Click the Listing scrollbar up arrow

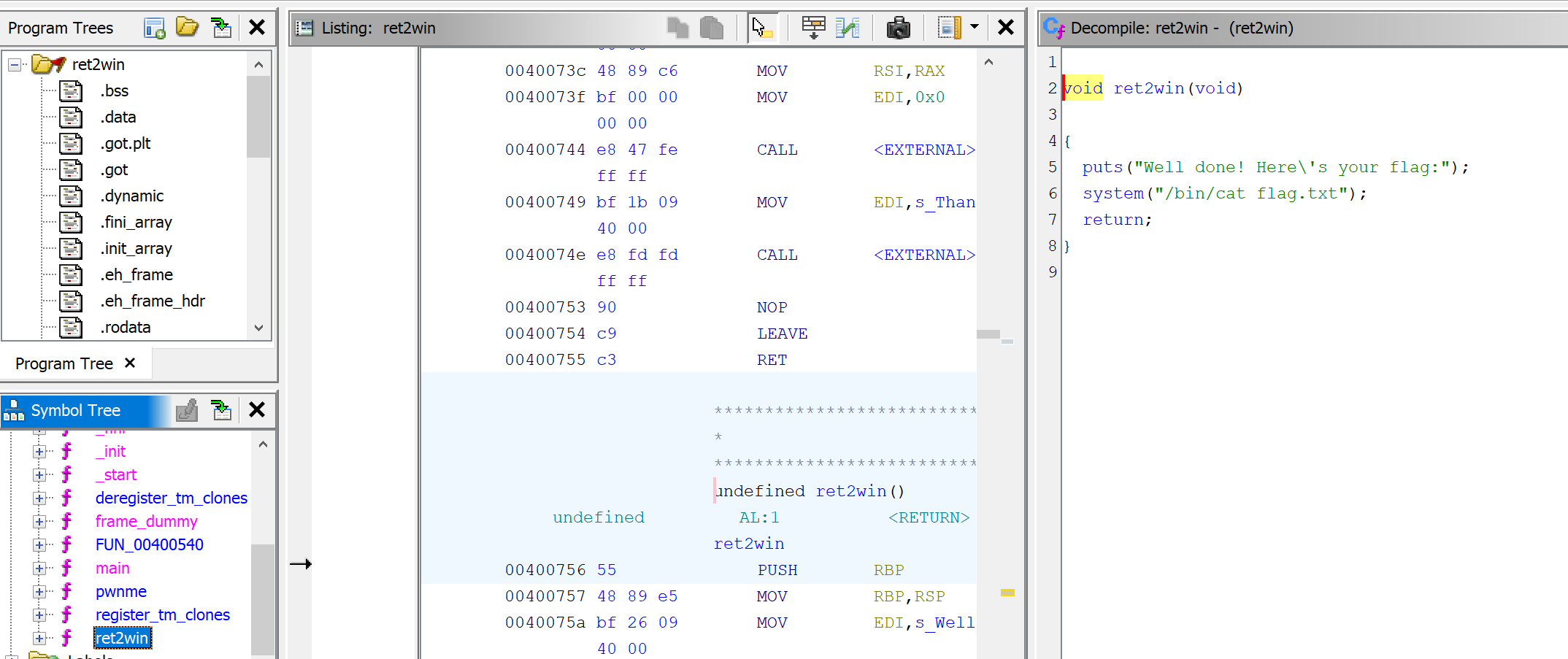(988, 62)
